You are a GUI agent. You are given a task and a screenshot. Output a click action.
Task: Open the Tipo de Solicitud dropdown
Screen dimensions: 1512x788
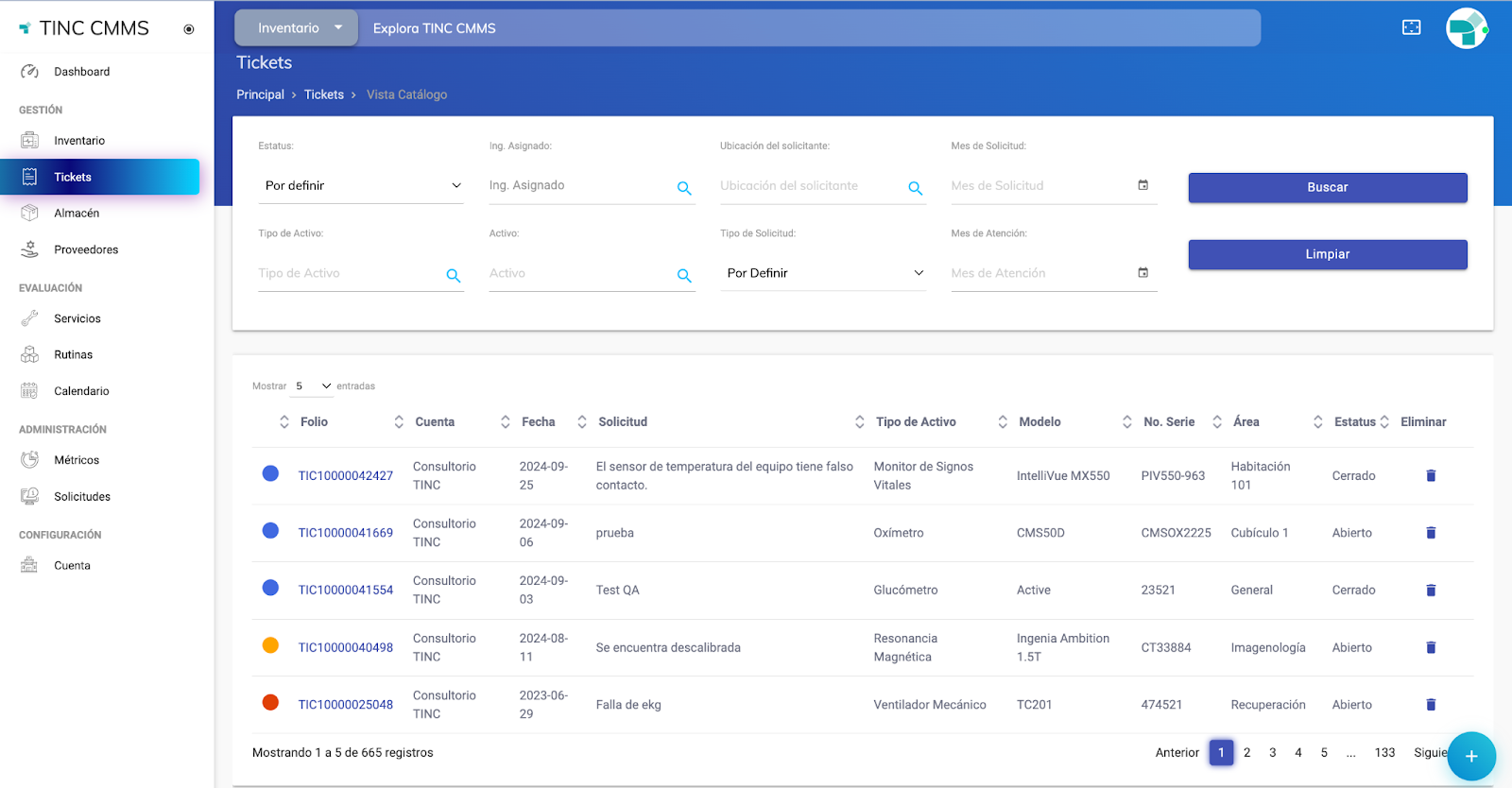coord(823,273)
